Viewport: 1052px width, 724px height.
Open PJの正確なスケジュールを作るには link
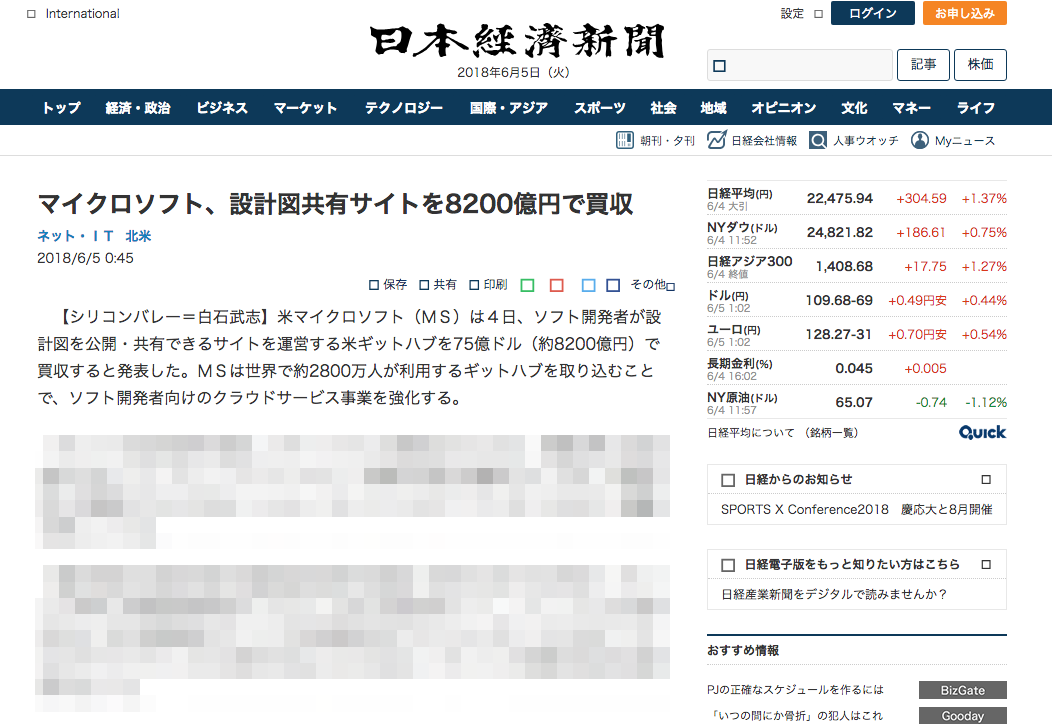[x=796, y=690]
